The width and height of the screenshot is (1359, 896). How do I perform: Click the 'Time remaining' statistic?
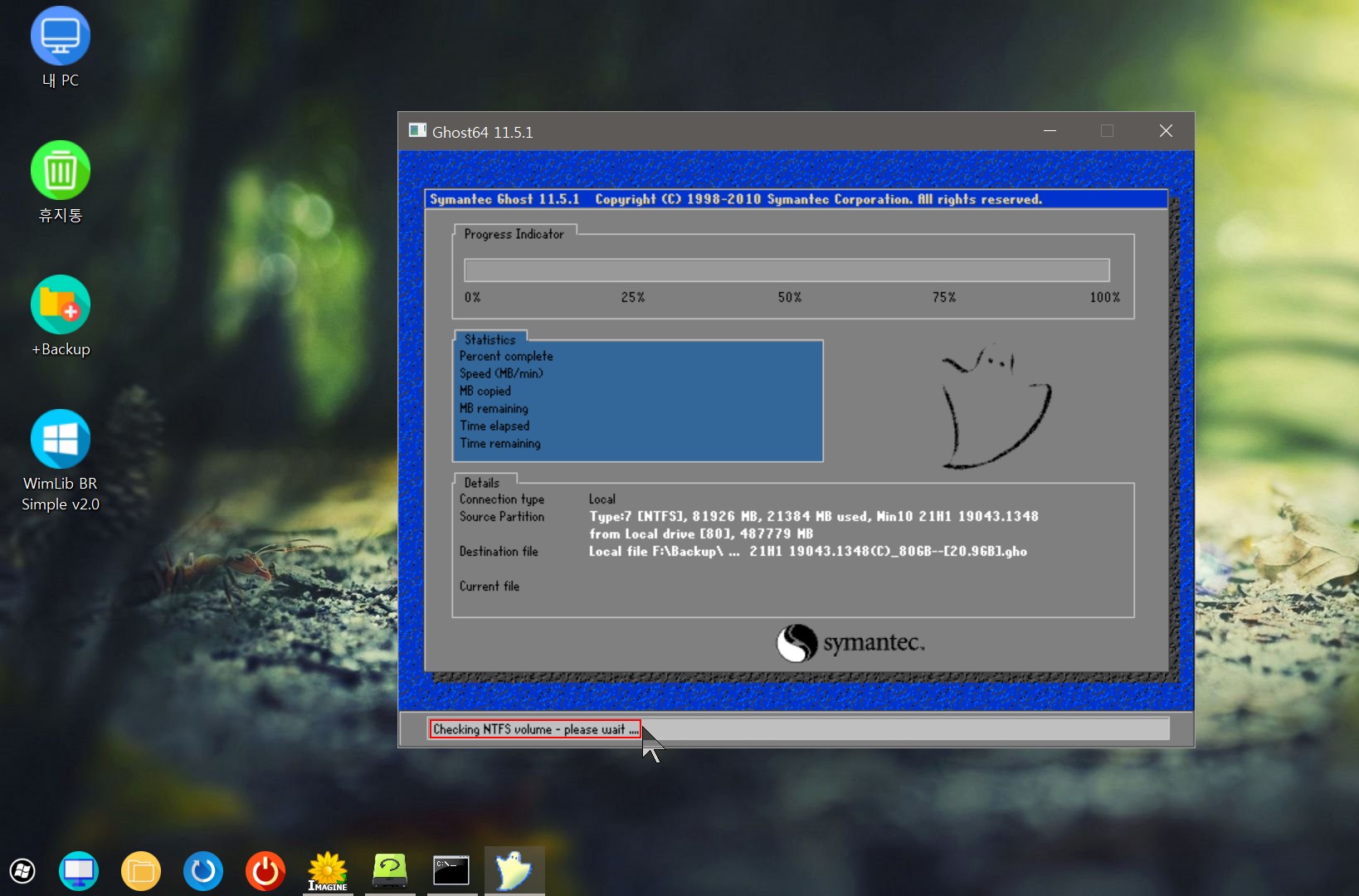(500, 443)
